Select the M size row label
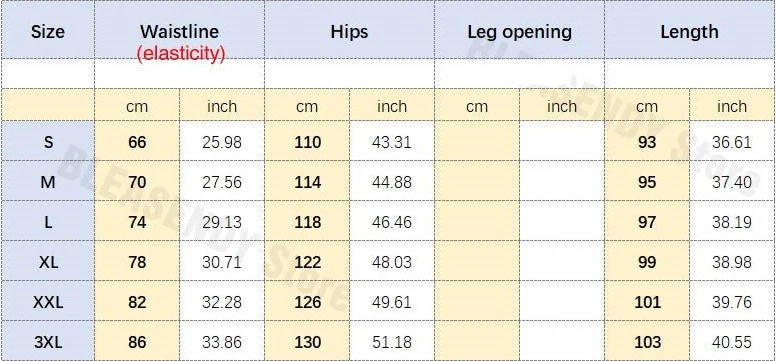 (x=48, y=183)
